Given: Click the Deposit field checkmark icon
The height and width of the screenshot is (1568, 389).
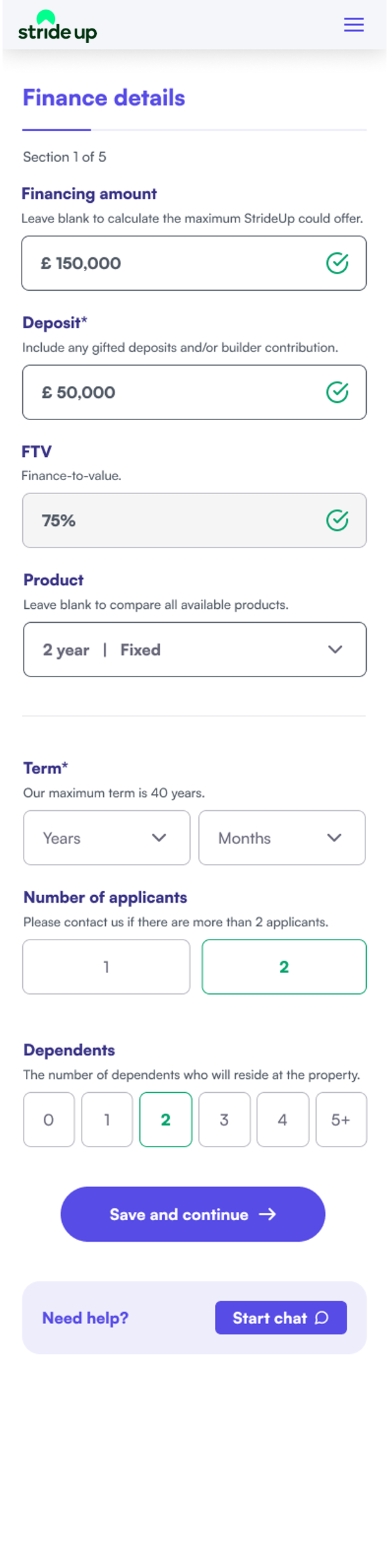Looking at the screenshot, I should tap(337, 392).
